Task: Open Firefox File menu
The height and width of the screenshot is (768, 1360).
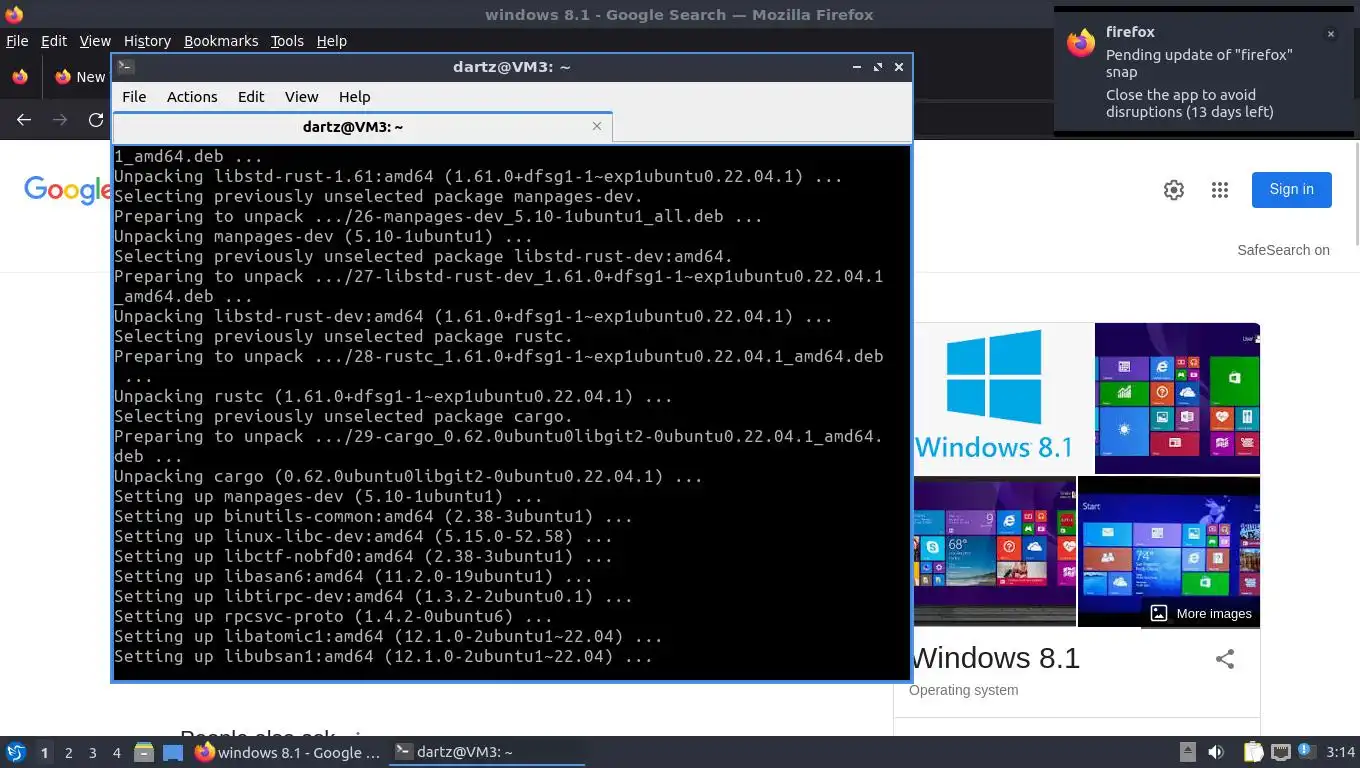Action: (17, 41)
